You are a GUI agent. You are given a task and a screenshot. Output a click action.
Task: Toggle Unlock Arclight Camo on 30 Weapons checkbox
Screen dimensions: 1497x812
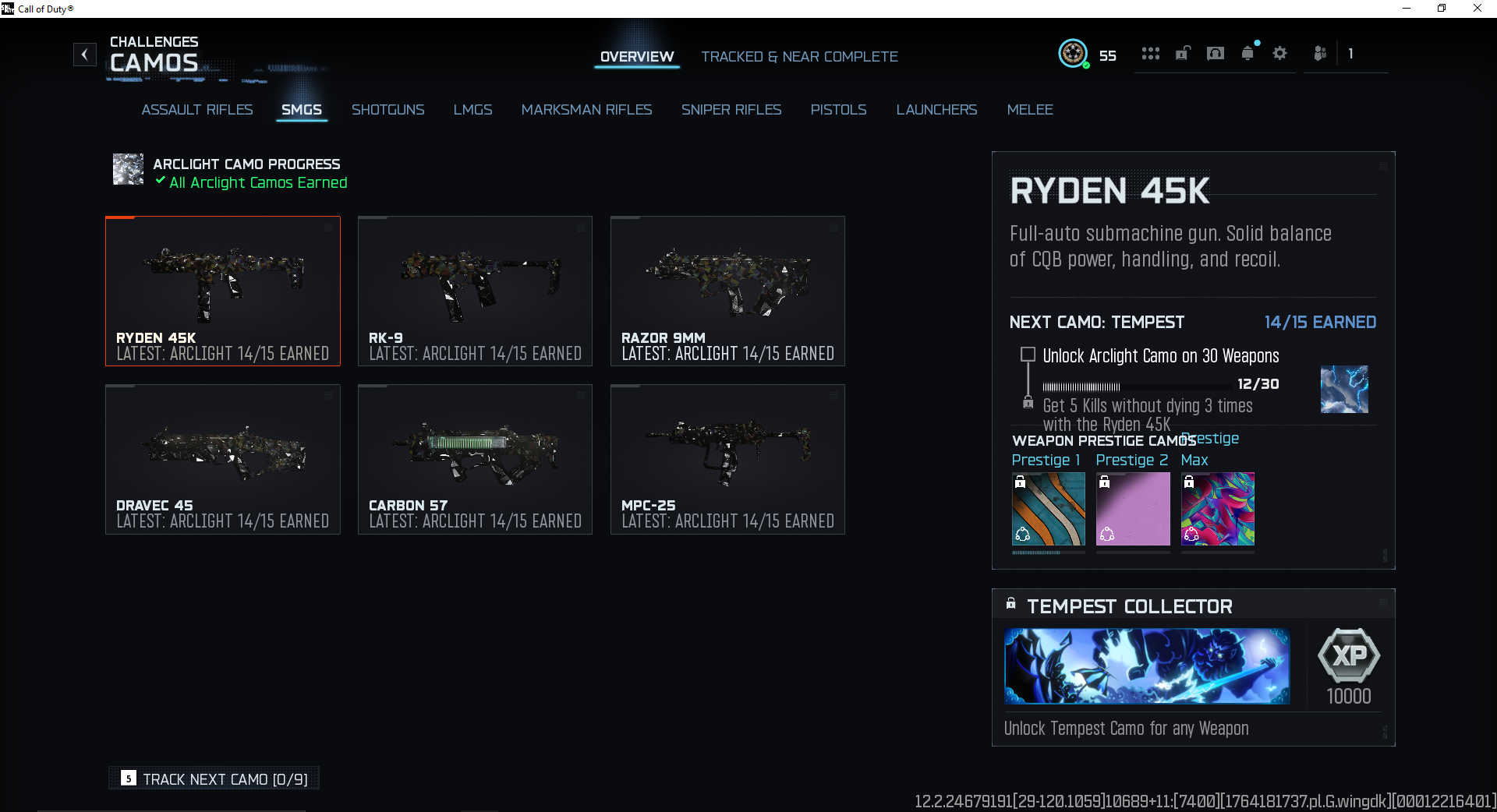[x=1028, y=355]
